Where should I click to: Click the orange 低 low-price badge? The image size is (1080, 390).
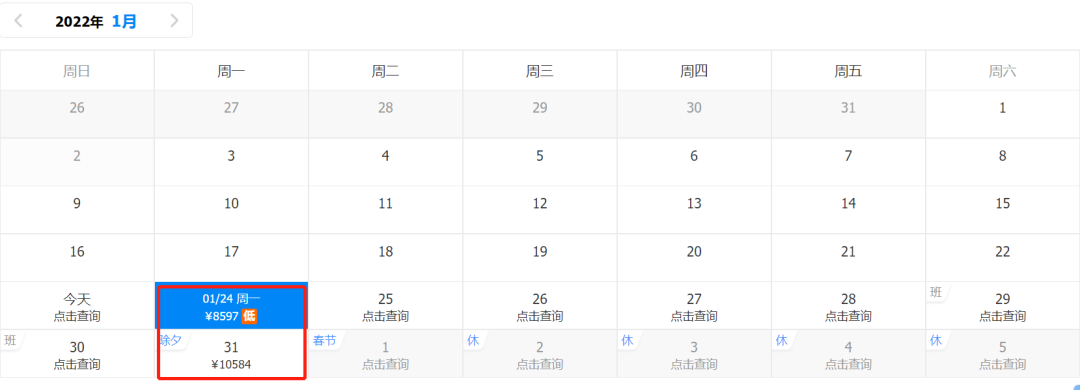point(249,316)
